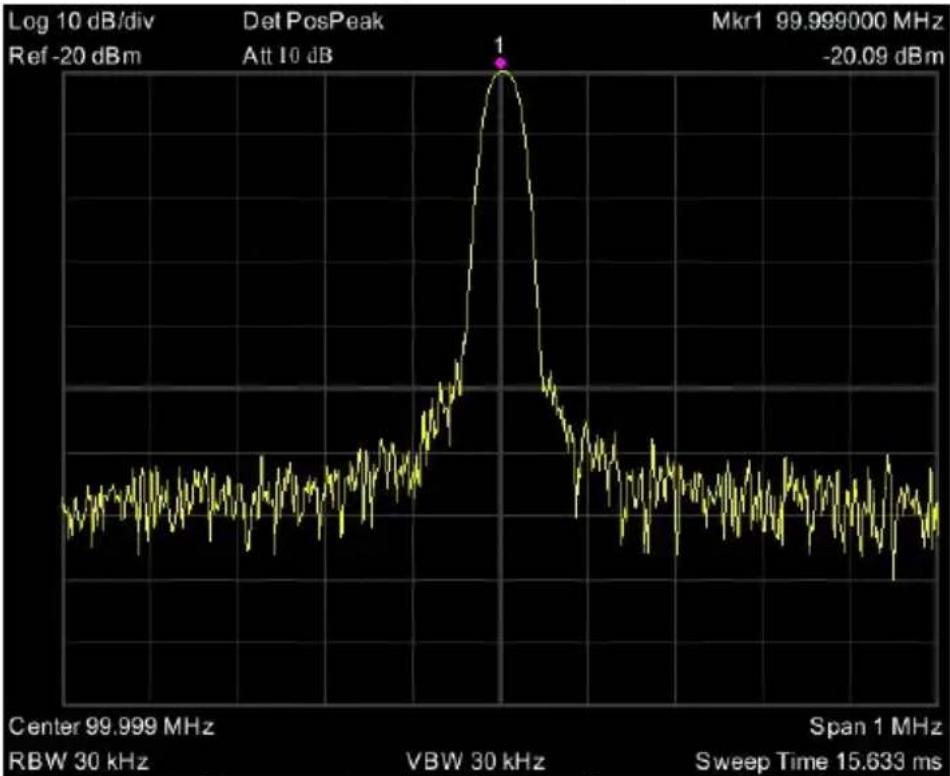Screen dimensions: 950x776
Task: Click the 'Log 10 dB/div' scale label
Action: (x=82, y=22)
